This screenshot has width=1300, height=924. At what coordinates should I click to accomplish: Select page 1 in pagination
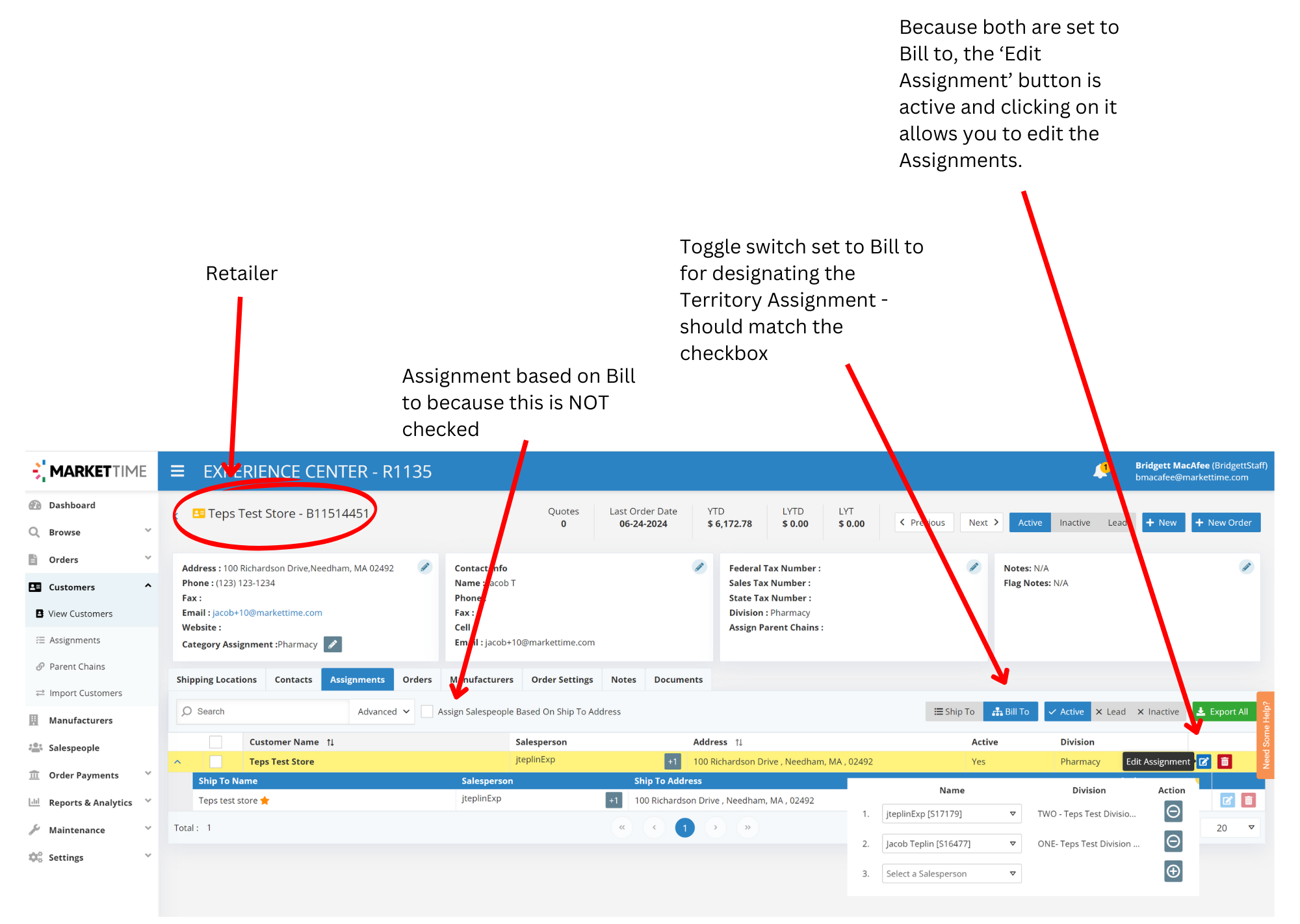684,827
